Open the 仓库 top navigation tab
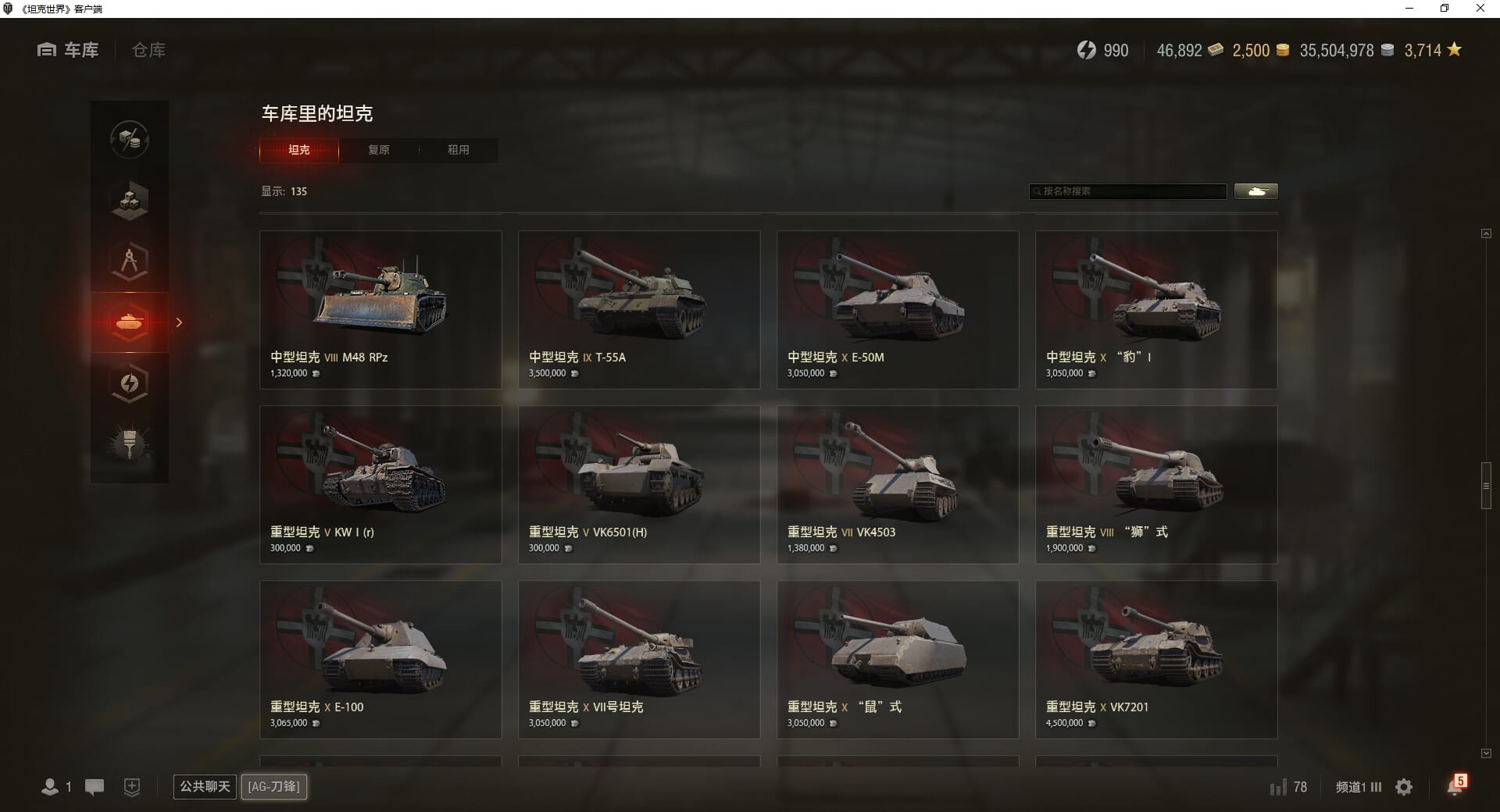Screen dimensions: 1500x812 pos(148,50)
